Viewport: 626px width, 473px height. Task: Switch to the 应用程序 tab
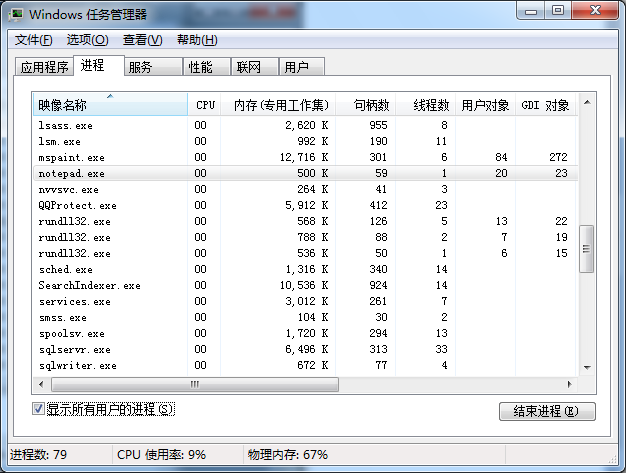[x=44, y=67]
